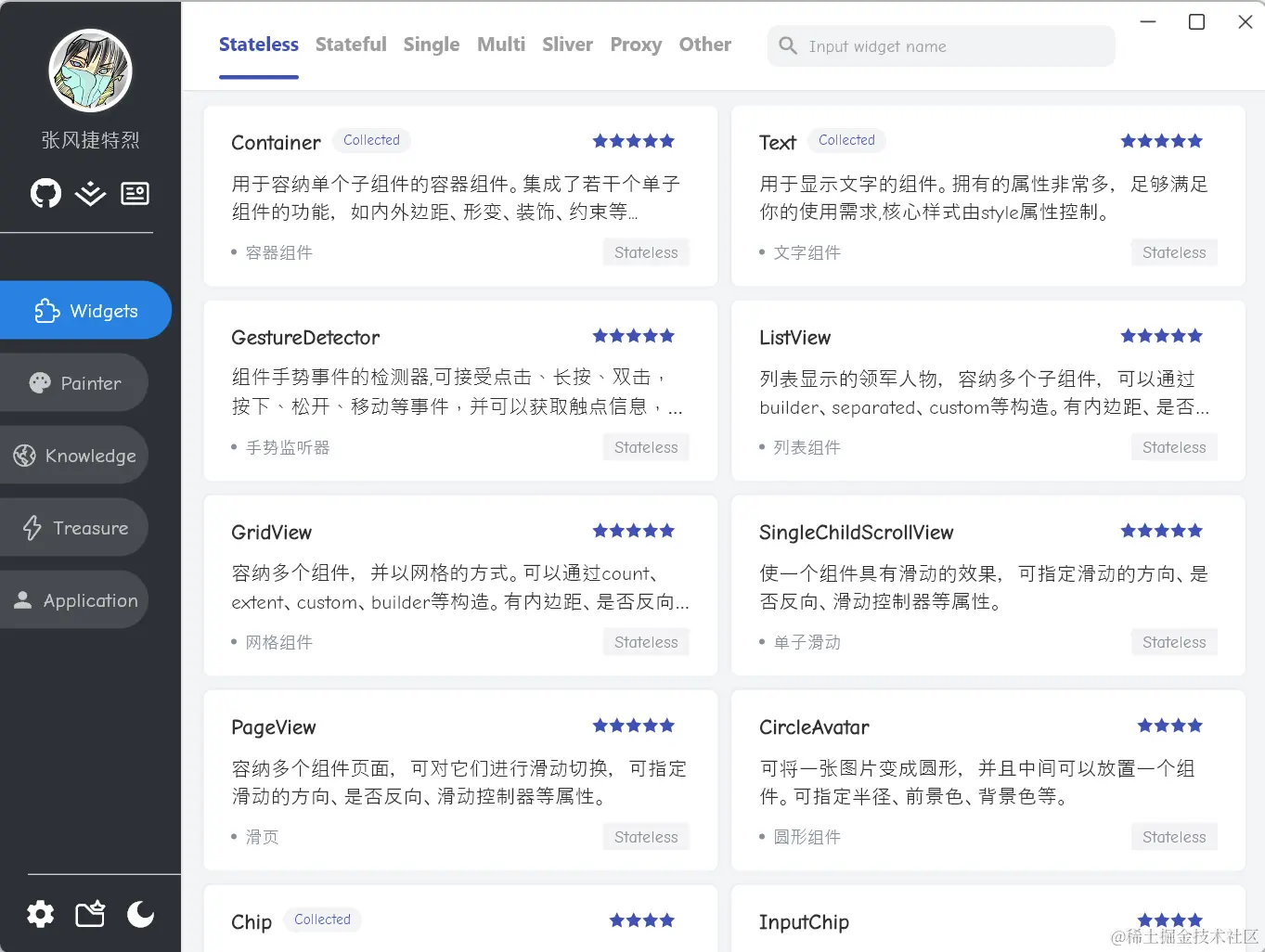
Task: Switch to the Sliver tab
Action: tap(567, 44)
